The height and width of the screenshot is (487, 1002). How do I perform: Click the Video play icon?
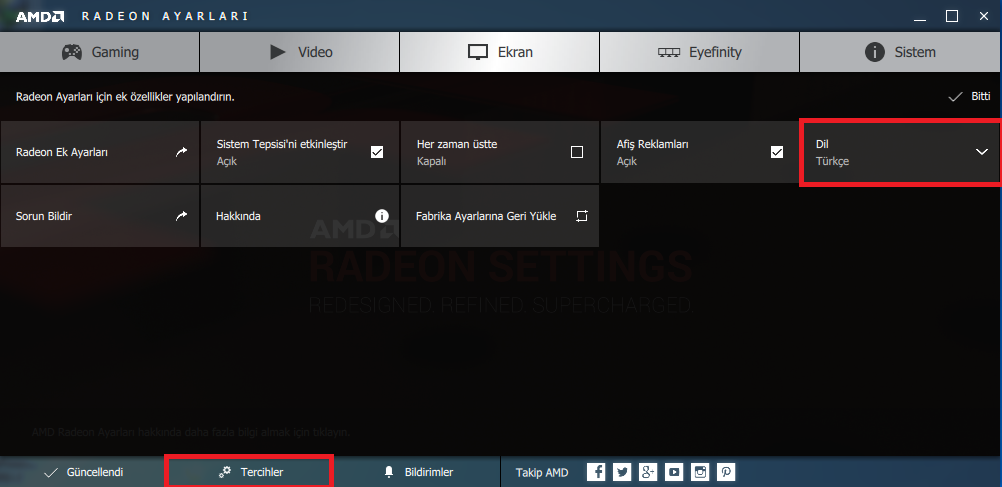277,52
